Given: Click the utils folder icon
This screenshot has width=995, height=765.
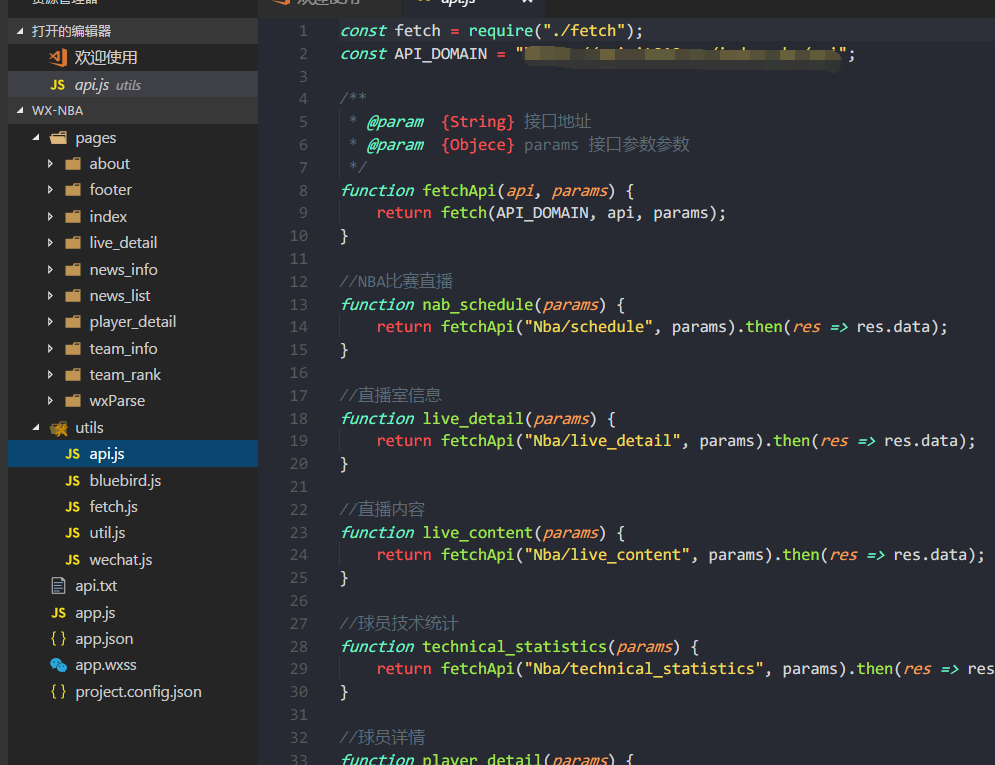Looking at the screenshot, I should [59, 428].
